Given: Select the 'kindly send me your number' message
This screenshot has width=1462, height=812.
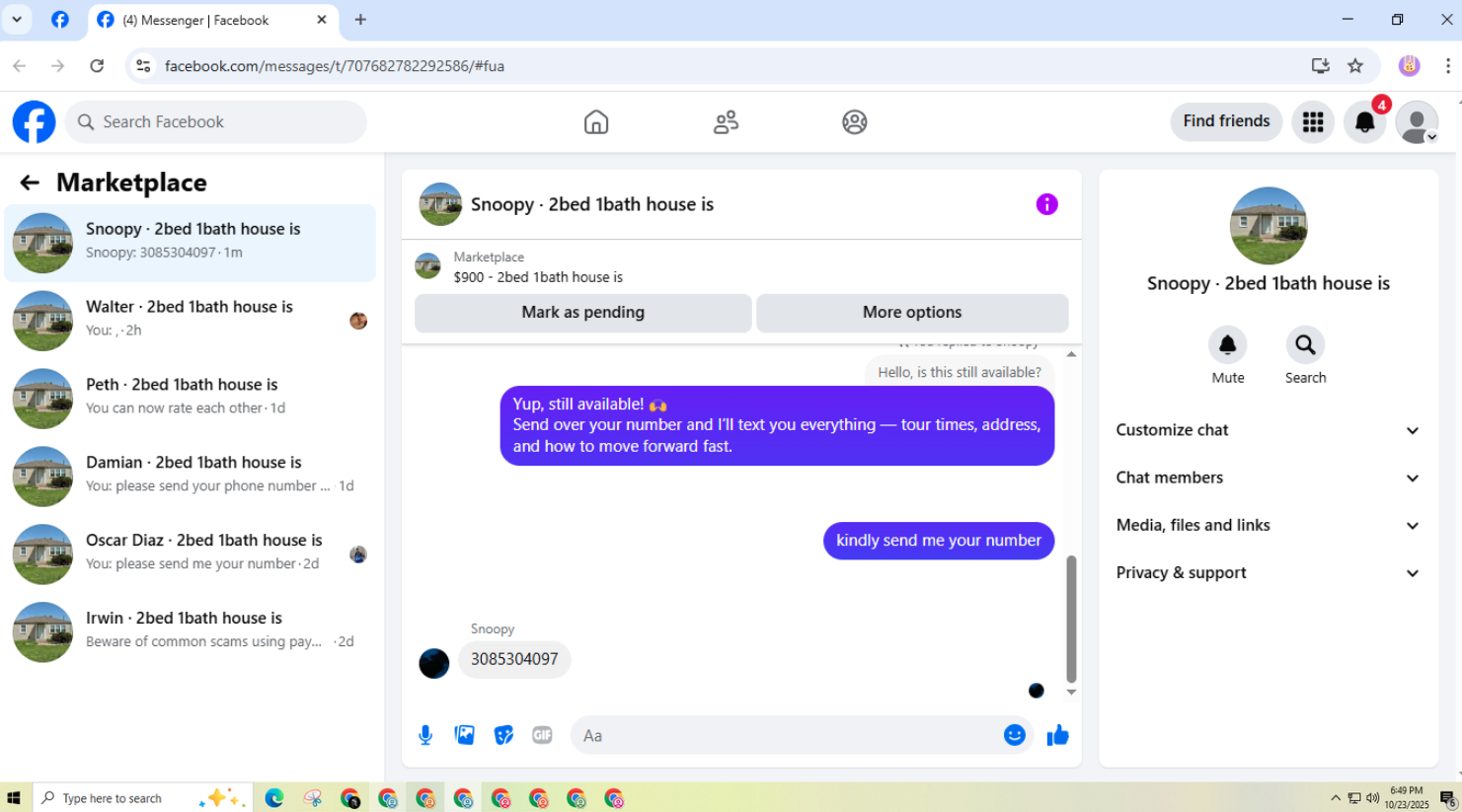Looking at the screenshot, I should click(x=938, y=541).
